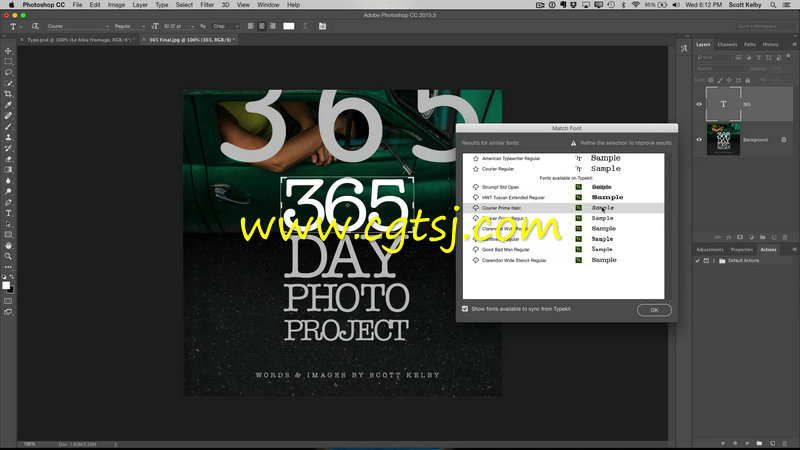Open layer blend mode dropdown

click(x=720, y=68)
